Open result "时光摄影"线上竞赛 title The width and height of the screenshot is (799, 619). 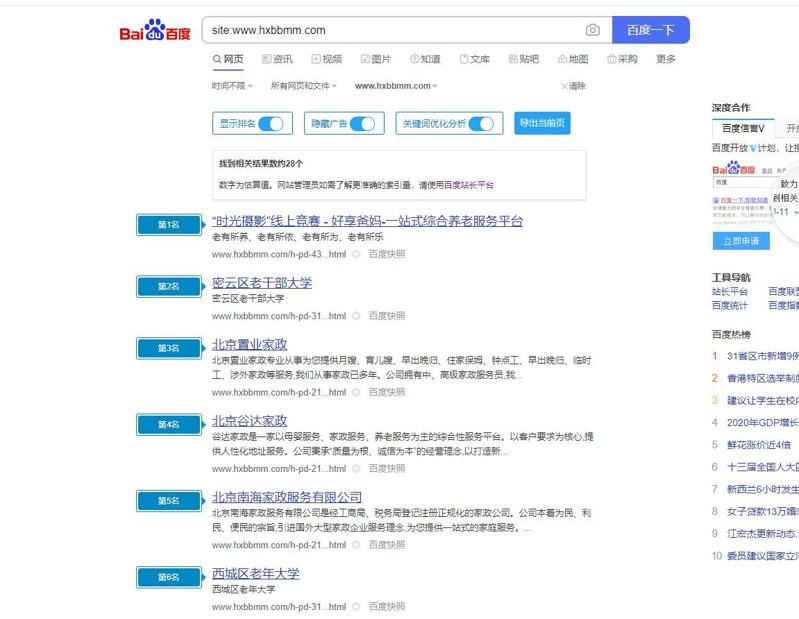[x=367, y=221]
